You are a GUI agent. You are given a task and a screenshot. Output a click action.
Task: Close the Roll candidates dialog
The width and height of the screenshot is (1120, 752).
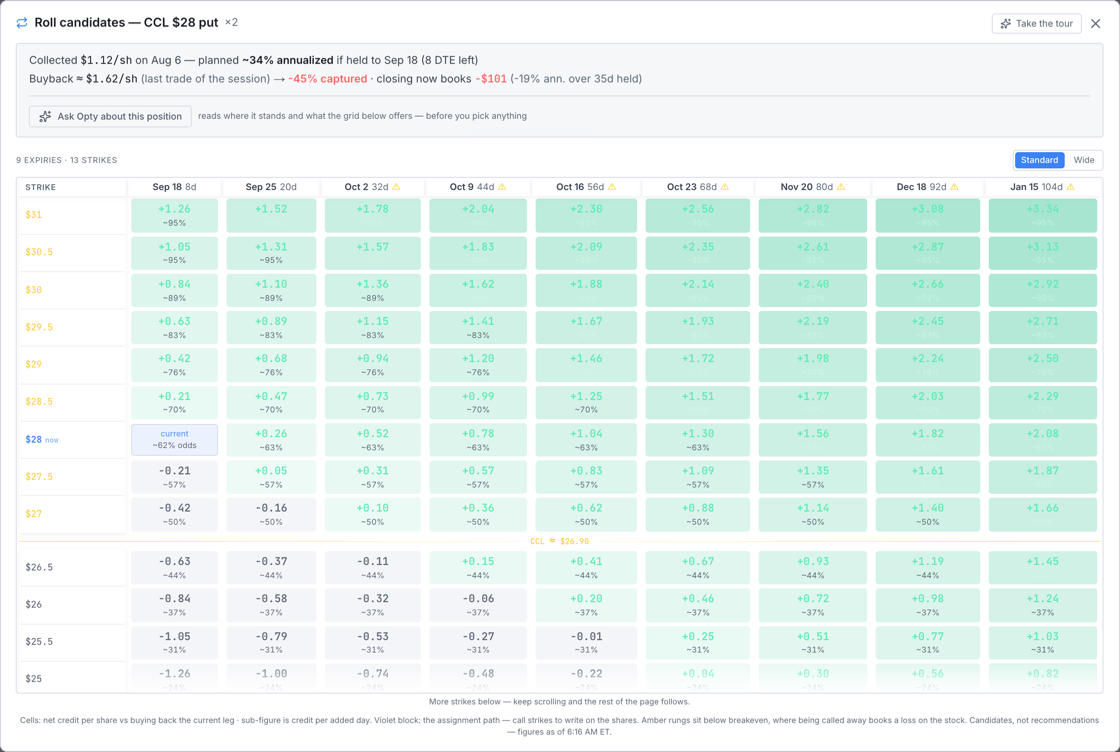click(1096, 24)
